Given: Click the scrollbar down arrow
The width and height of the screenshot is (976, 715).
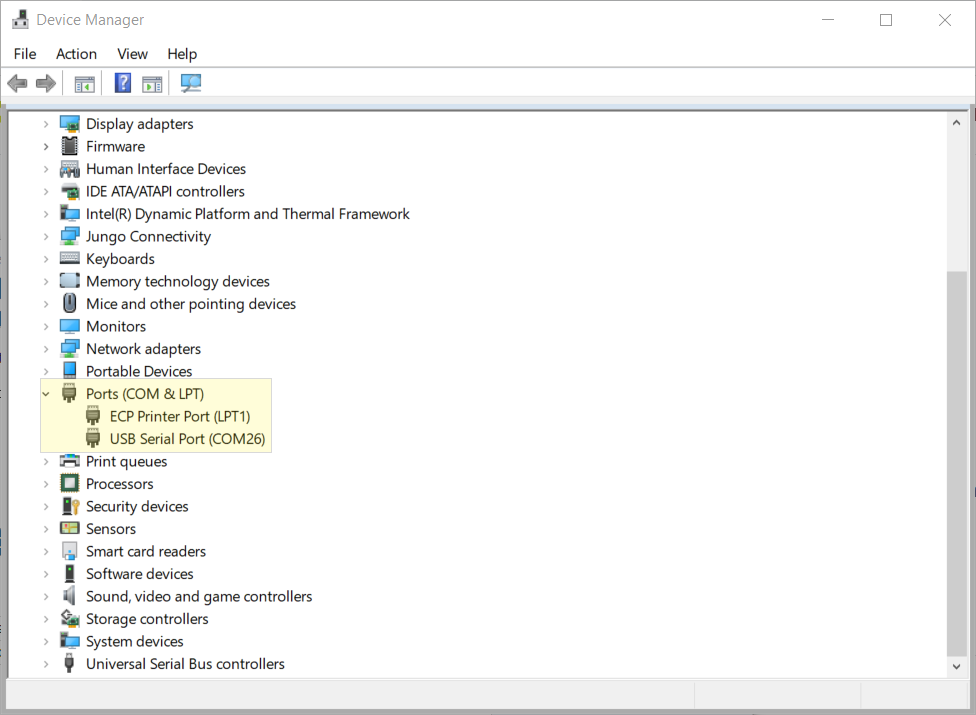Looking at the screenshot, I should click(x=956, y=666).
